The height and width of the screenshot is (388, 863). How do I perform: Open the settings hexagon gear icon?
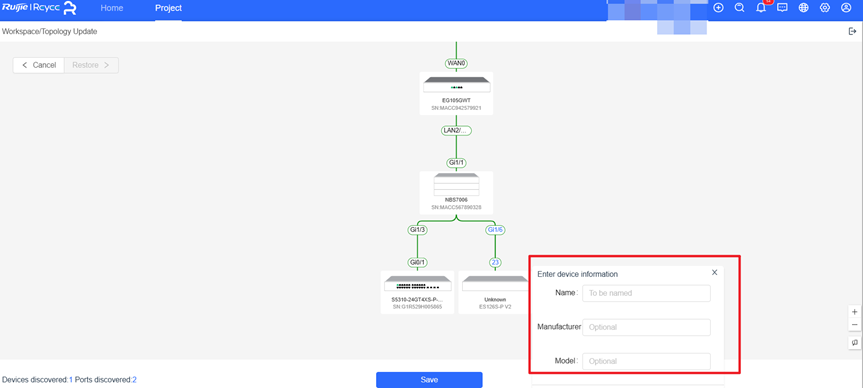(825, 8)
